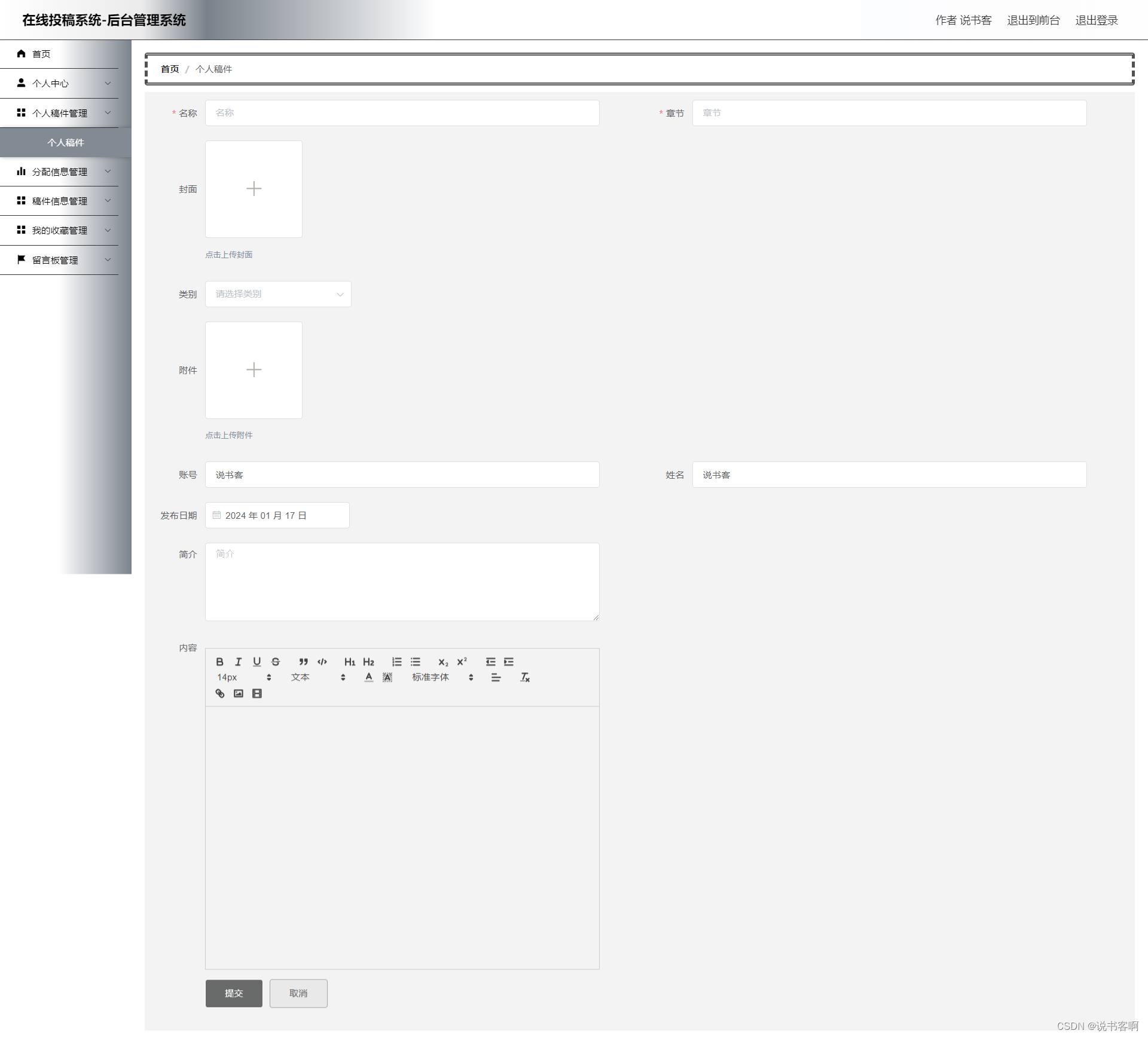Image resolution: width=1148 pixels, height=1037 pixels.
Task: Increase indent in the editor
Action: click(x=509, y=662)
